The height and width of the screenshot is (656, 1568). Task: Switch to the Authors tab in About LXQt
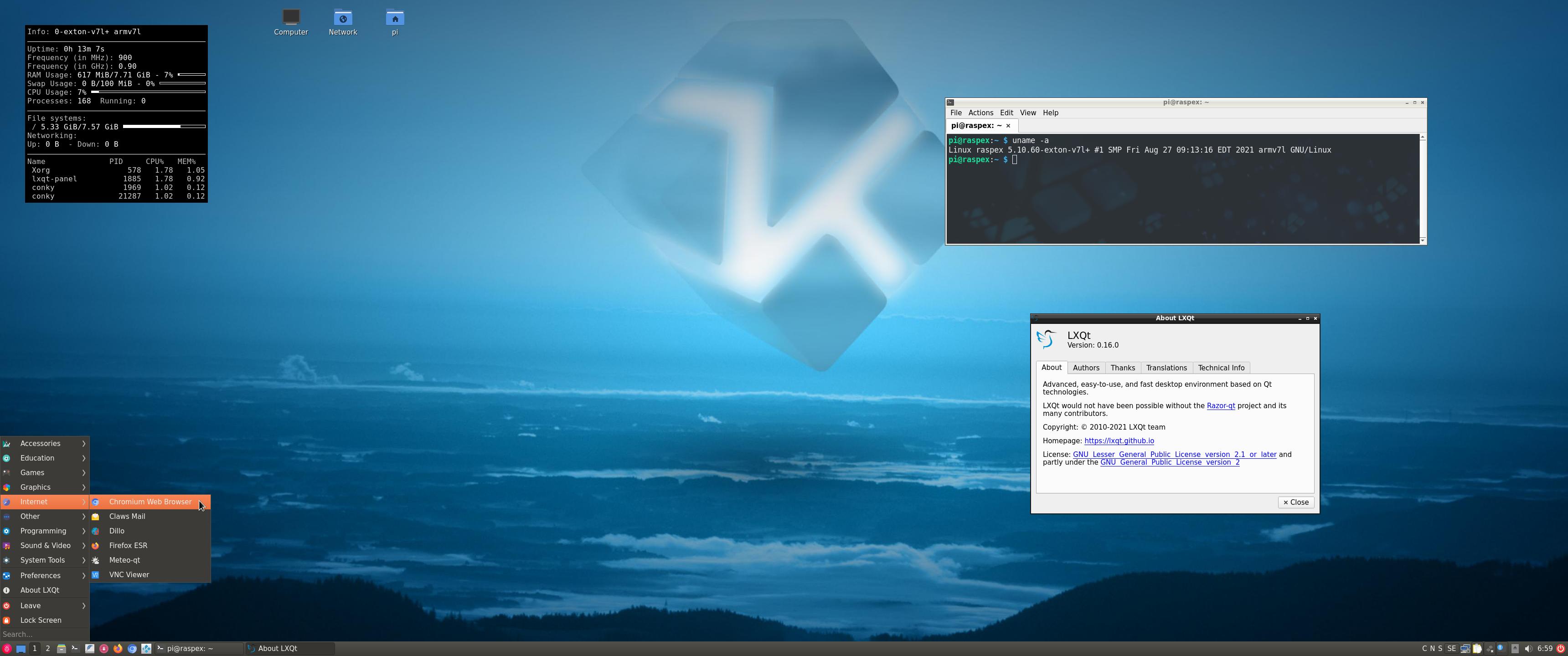tap(1086, 367)
